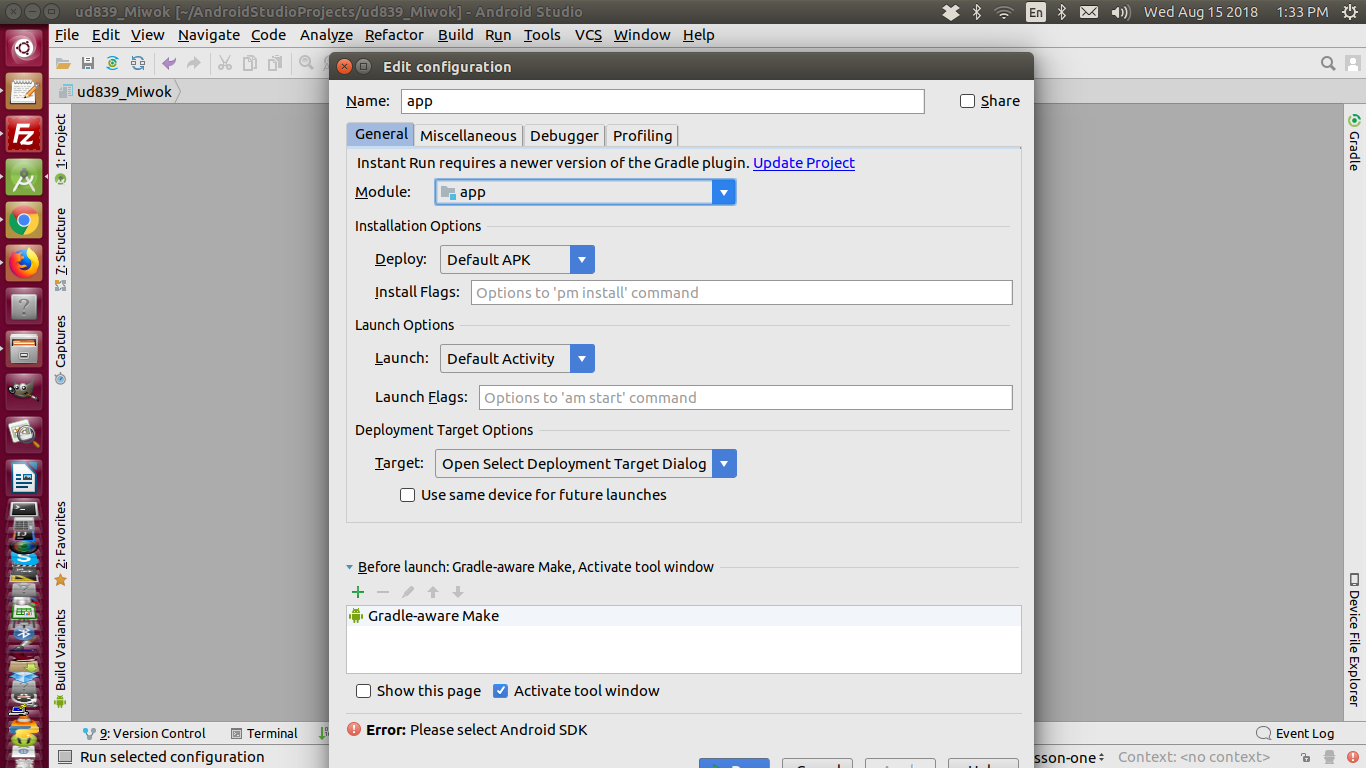This screenshot has height=768, width=1366.
Task: Open the Ubuntu Dash search
Action: point(24,47)
